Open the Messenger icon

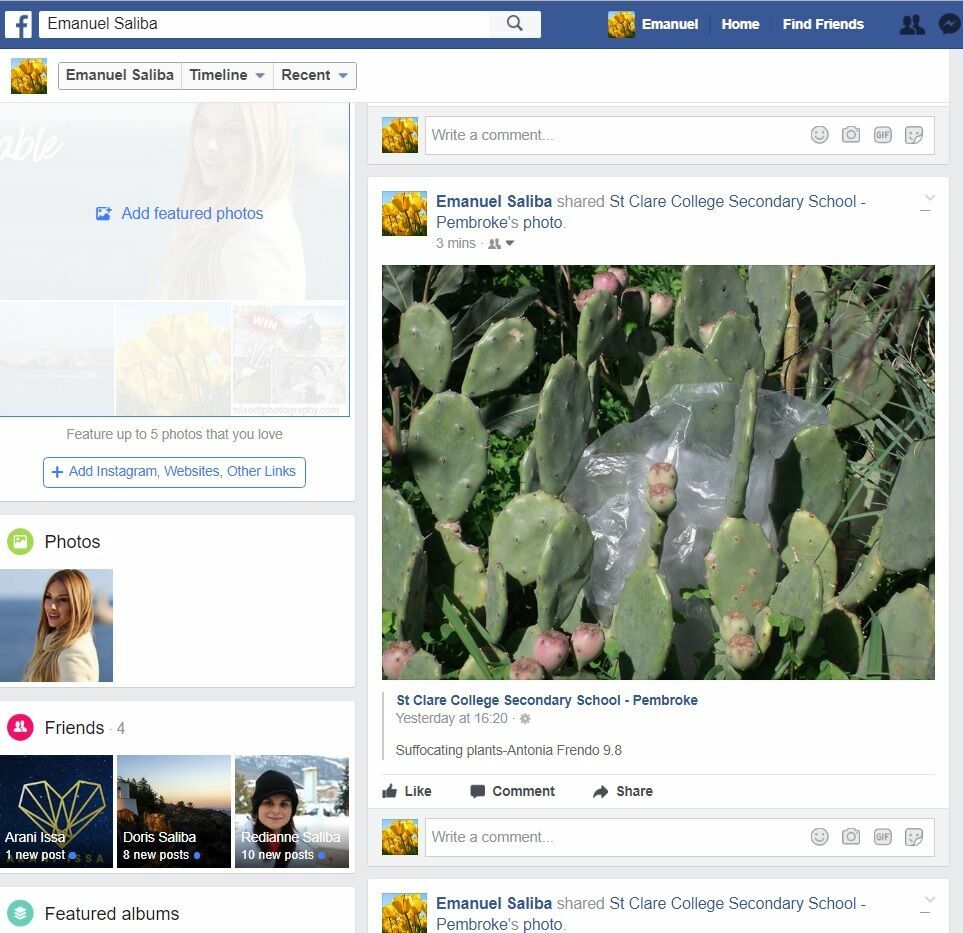[949, 24]
